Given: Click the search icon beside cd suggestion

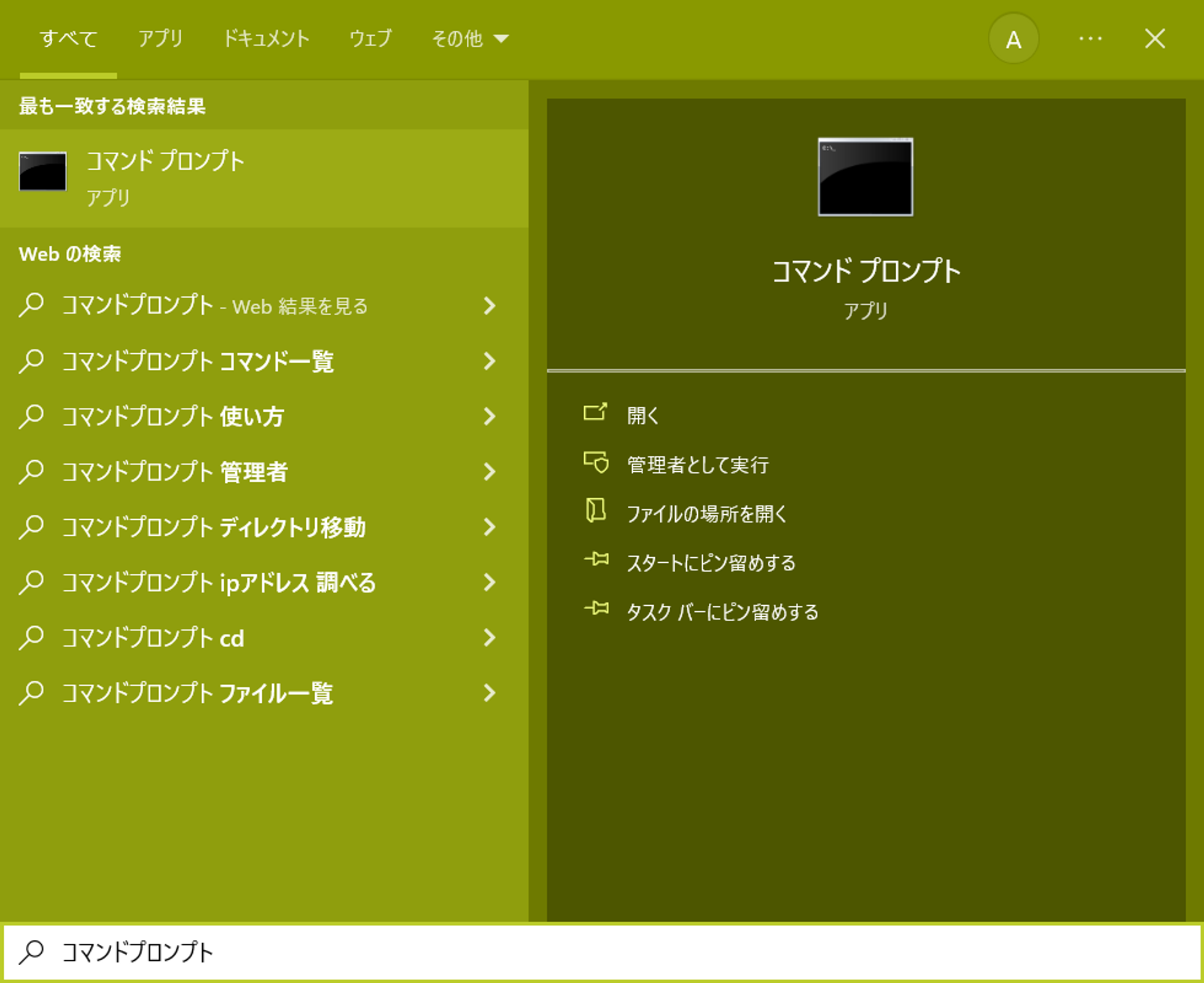Looking at the screenshot, I should [x=31, y=637].
